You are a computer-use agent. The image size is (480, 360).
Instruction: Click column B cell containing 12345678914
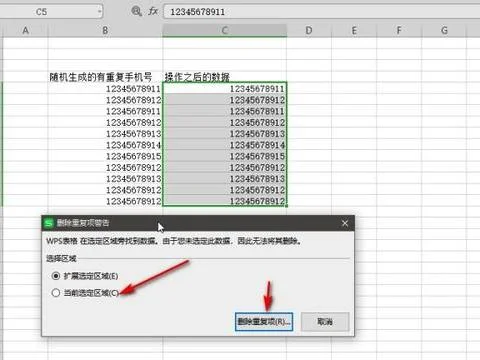[105, 145]
